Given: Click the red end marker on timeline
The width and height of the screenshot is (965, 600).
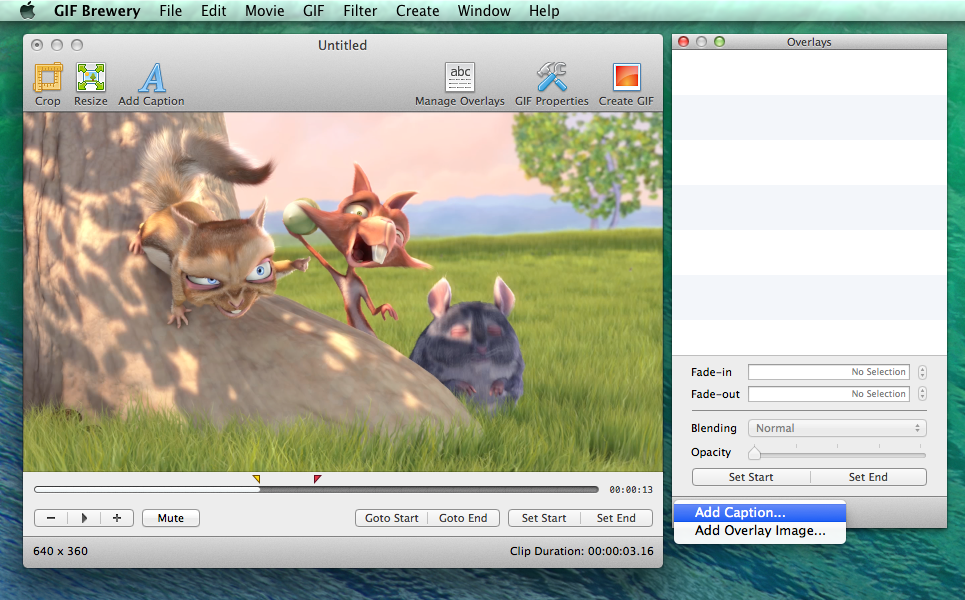Looking at the screenshot, I should point(317,479).
